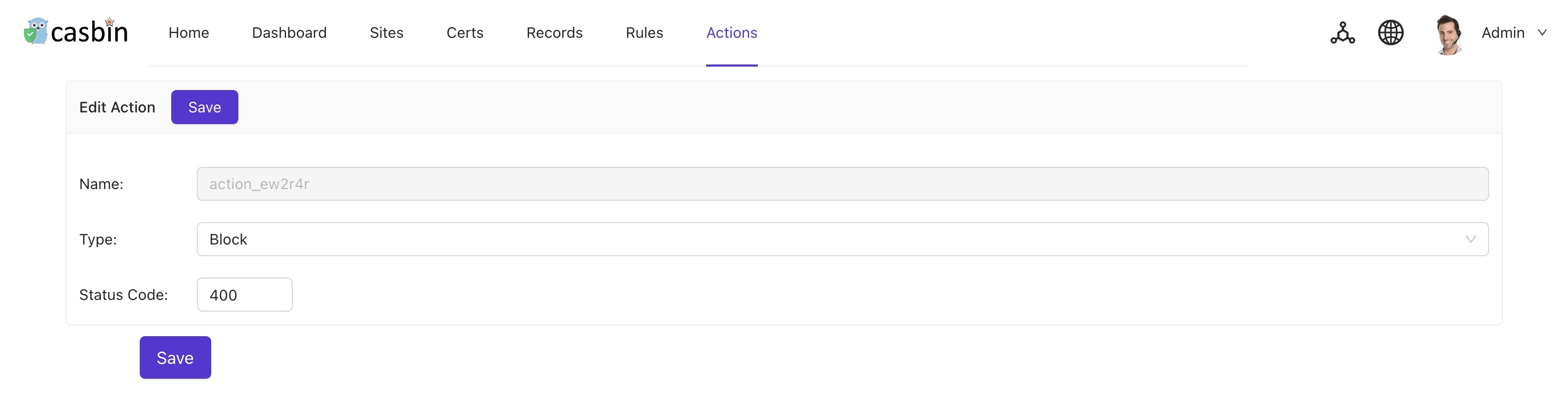The image size is (1568, 407).
Task: Click the Status Code input field
Action: pyautogui.click(x=244, y=295)
